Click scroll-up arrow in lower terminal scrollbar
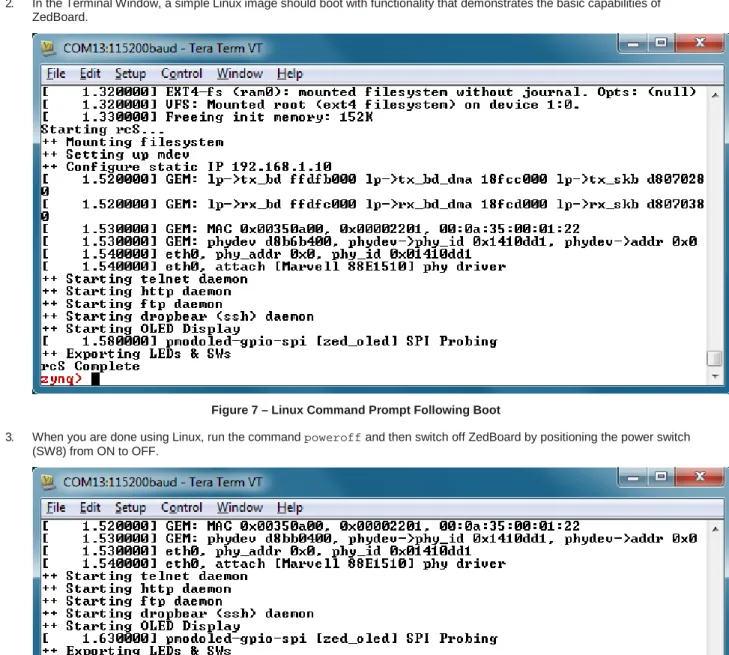The height and width of the screenshot is (655, 729). pos(715,529)
